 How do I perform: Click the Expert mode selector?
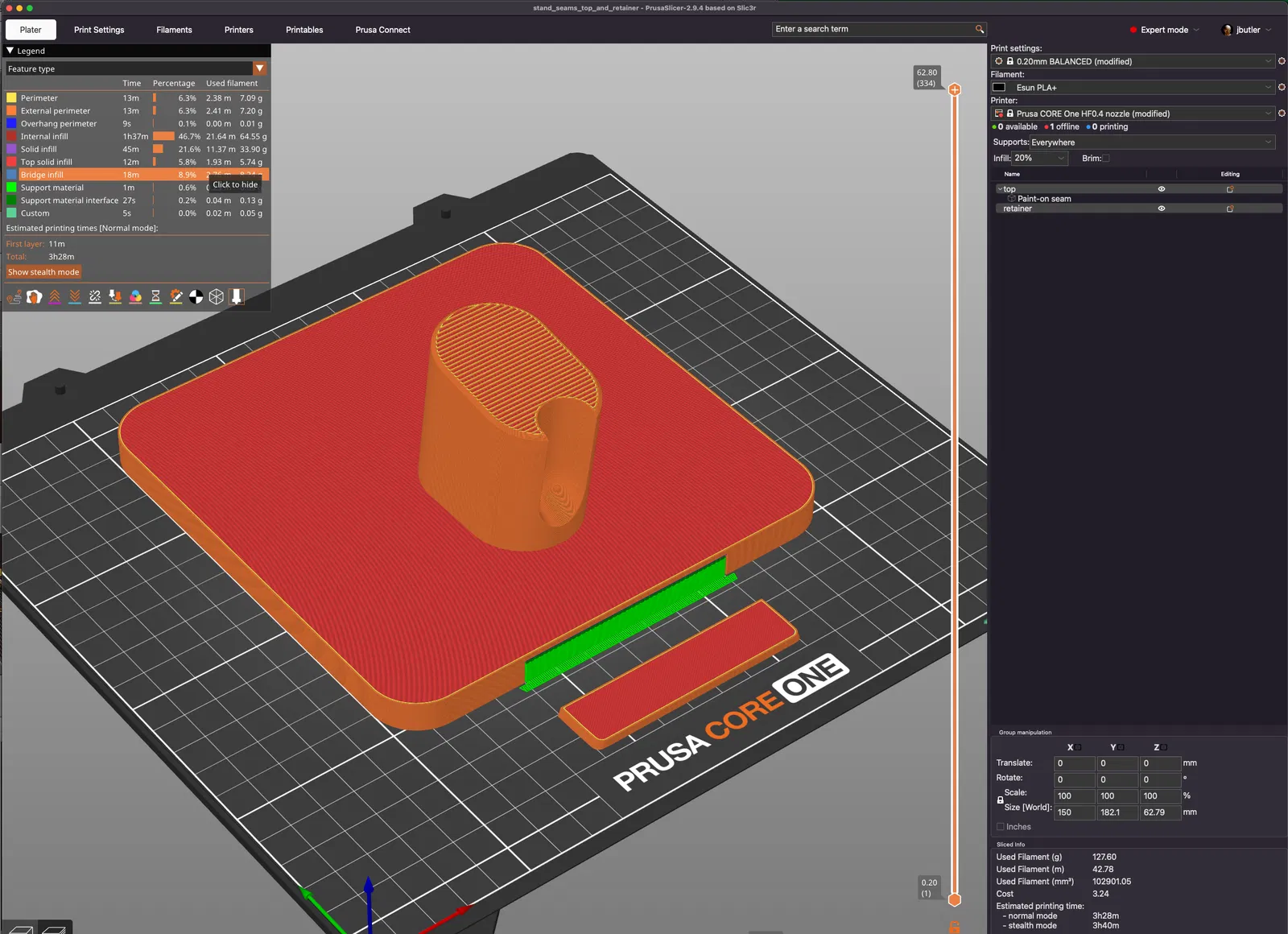(x=1164, y=30)
